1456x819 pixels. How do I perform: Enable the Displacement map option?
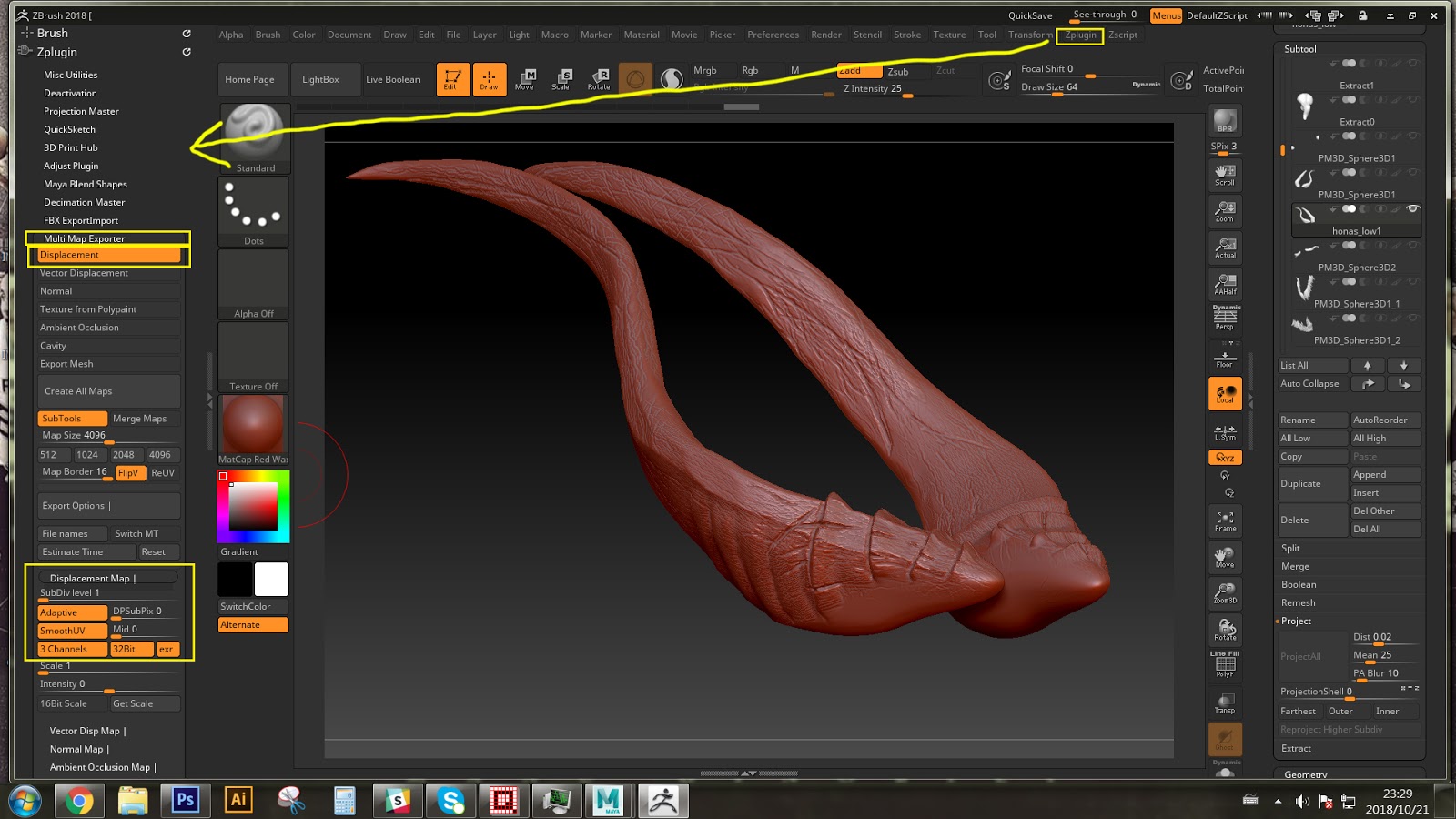tap(108, 255)
